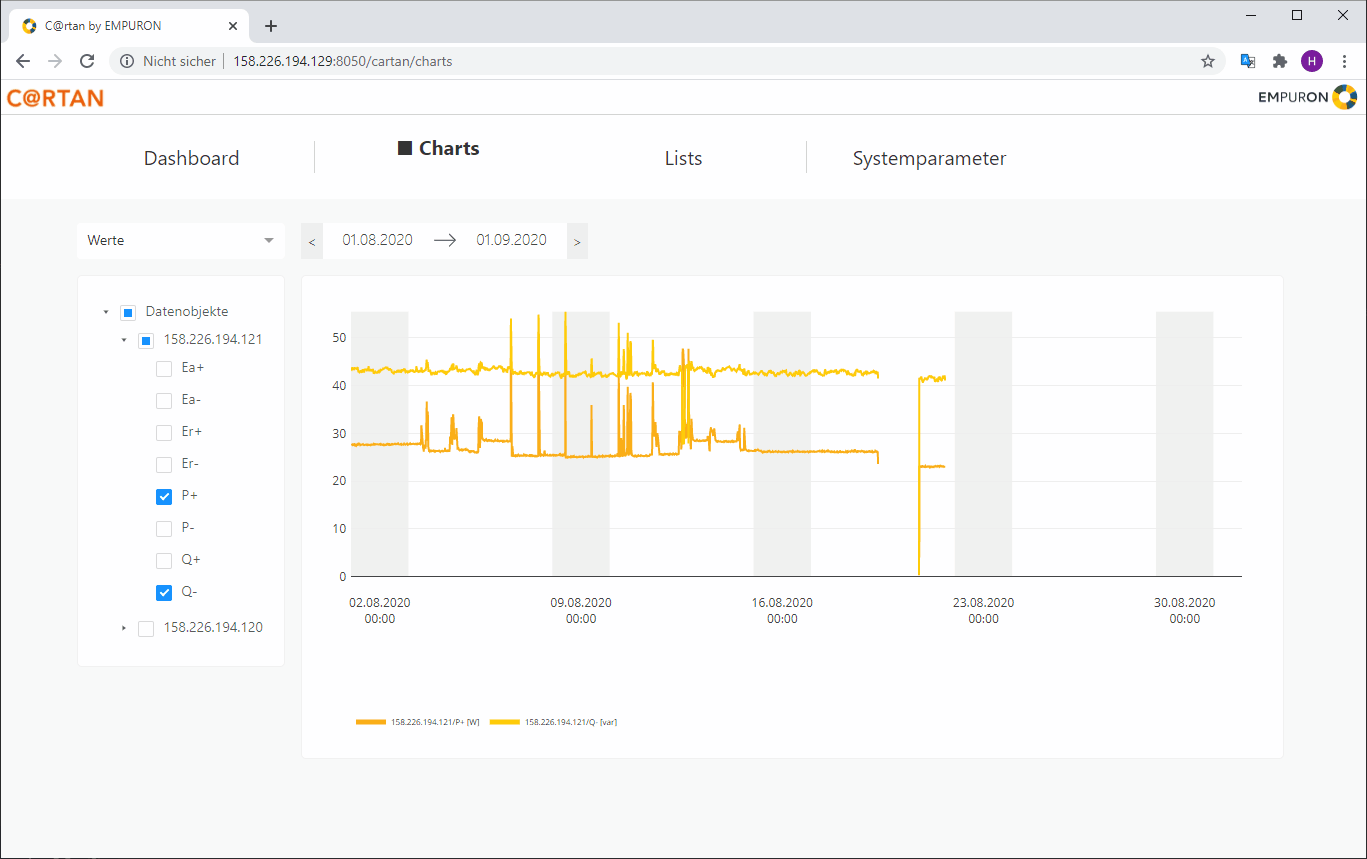
Task: Select the C@rtan by EMPURON browser tab
Action: click(x=131, y=26)
